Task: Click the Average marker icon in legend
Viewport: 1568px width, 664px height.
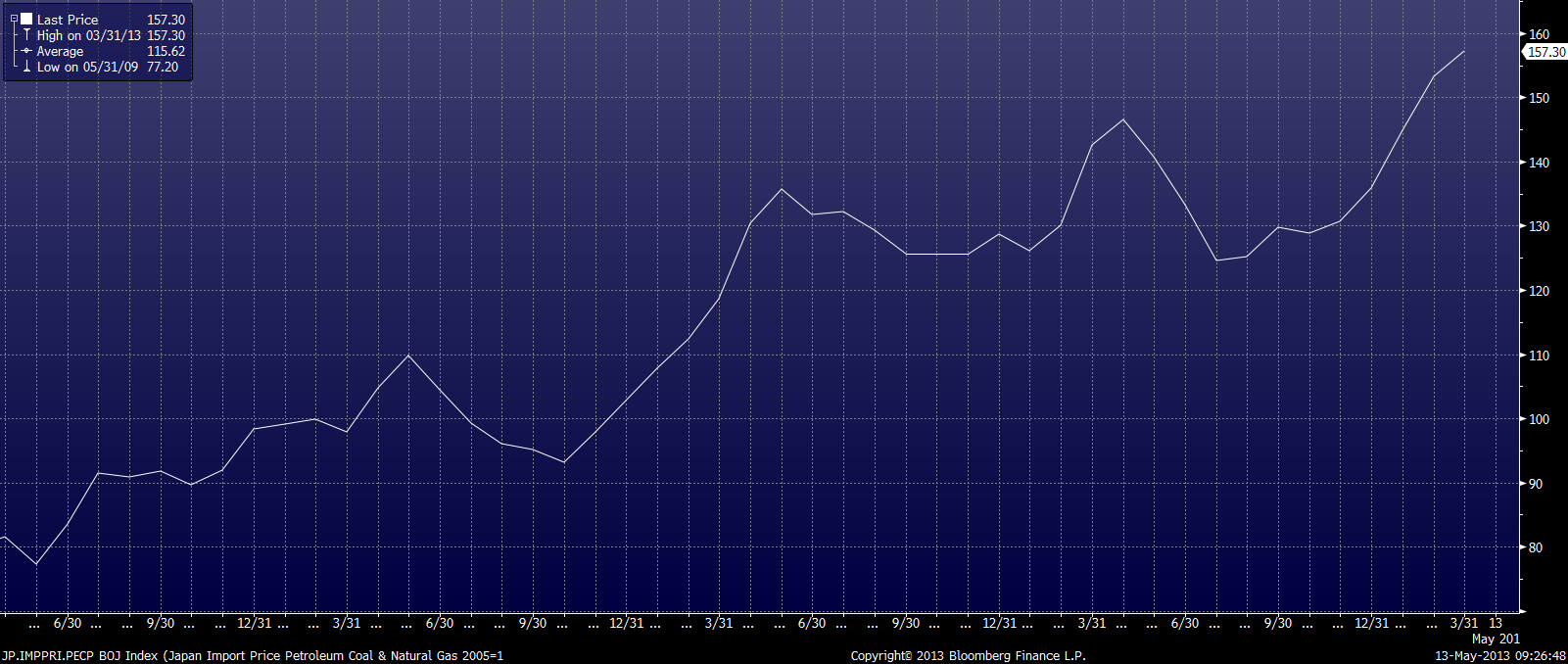Action: tap(26, 51)
